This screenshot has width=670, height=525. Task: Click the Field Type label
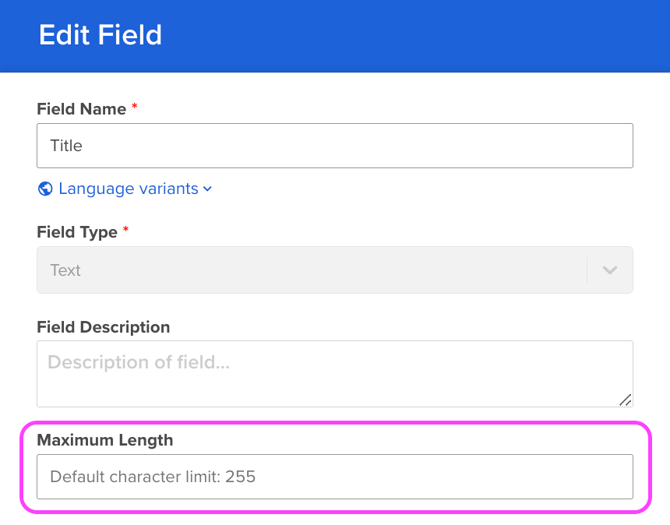(77, 232)
